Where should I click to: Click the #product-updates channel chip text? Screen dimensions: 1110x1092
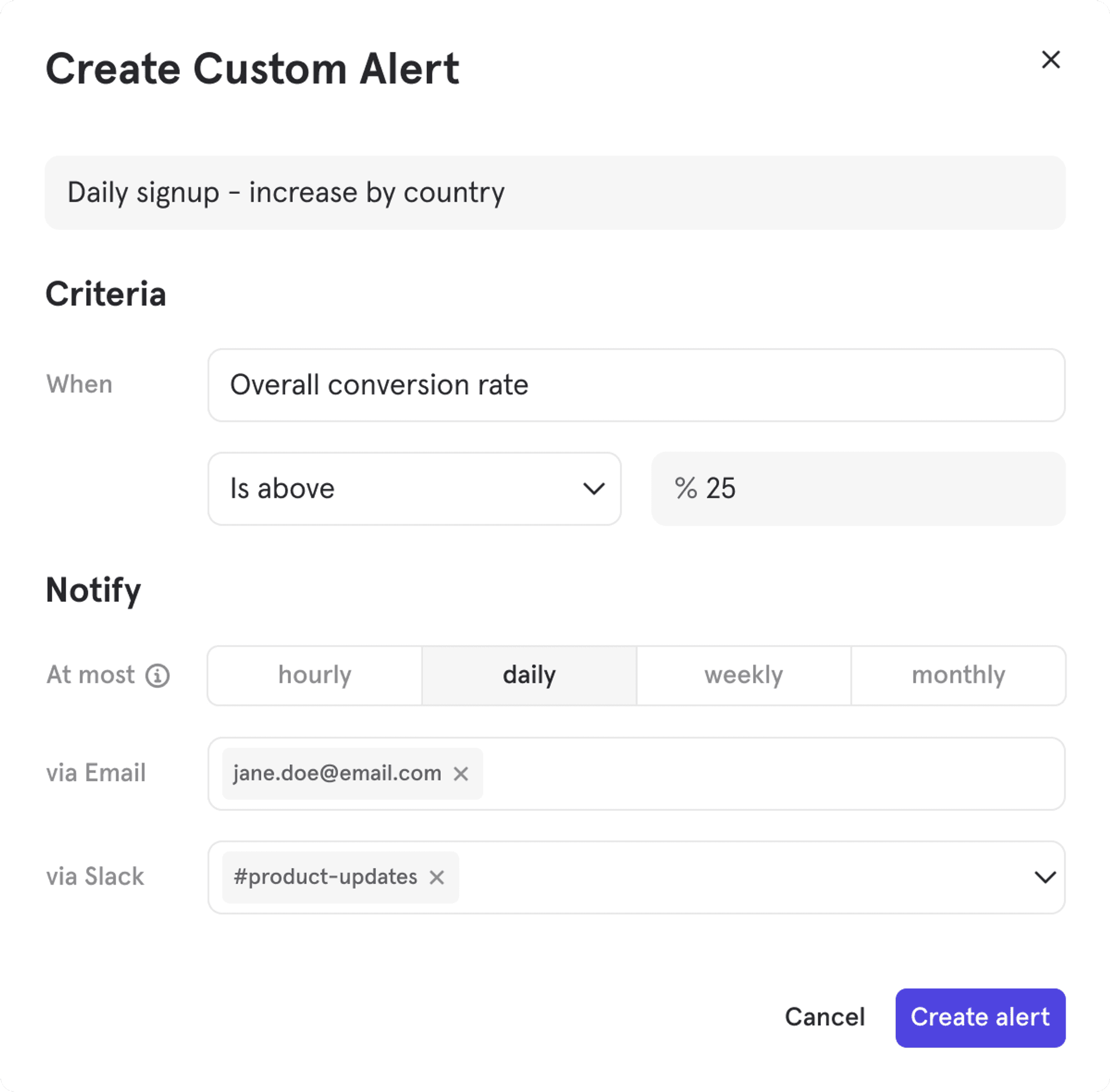coord(325,877)
